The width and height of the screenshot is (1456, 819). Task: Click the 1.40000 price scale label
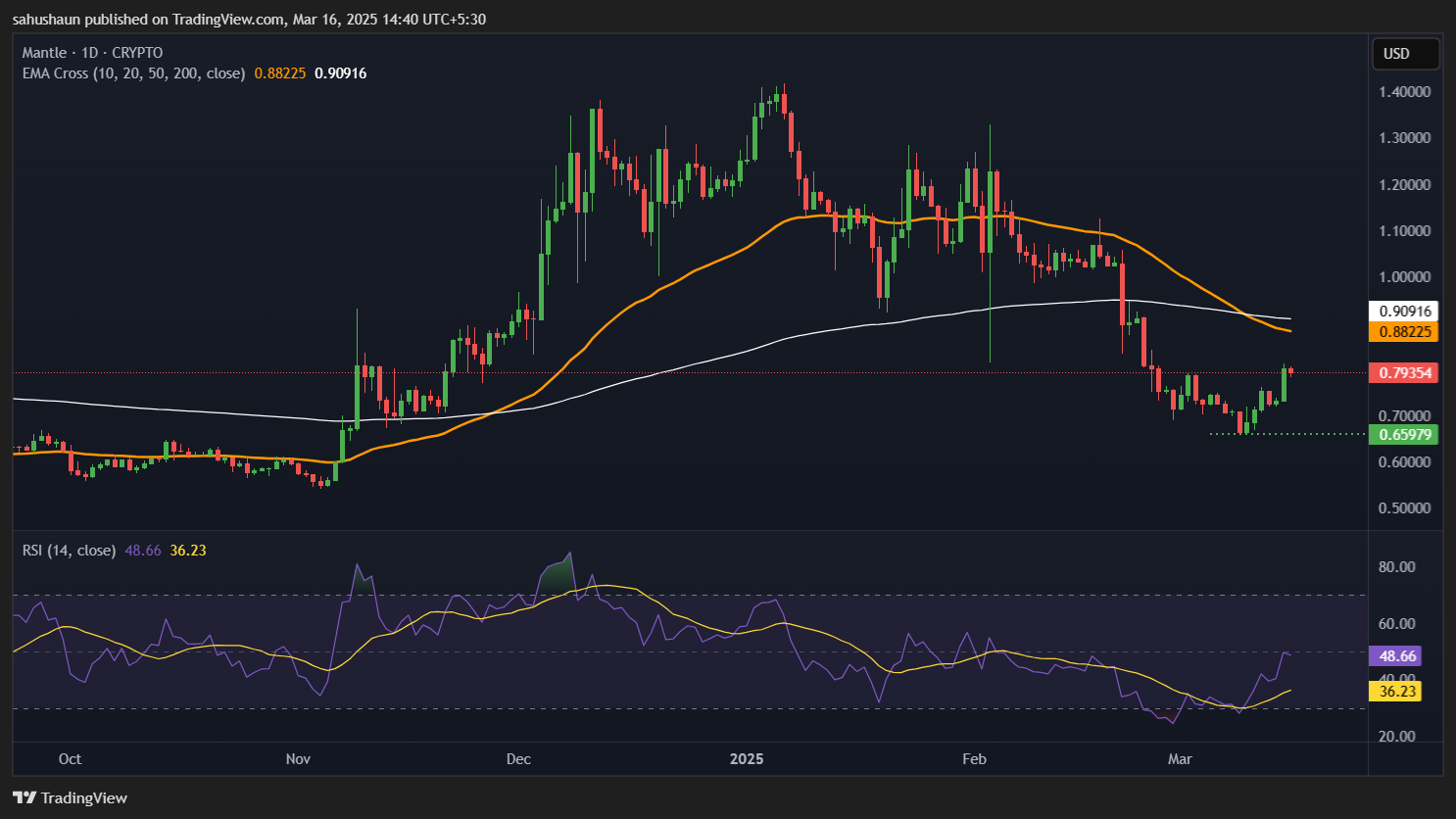(1404, 92)
